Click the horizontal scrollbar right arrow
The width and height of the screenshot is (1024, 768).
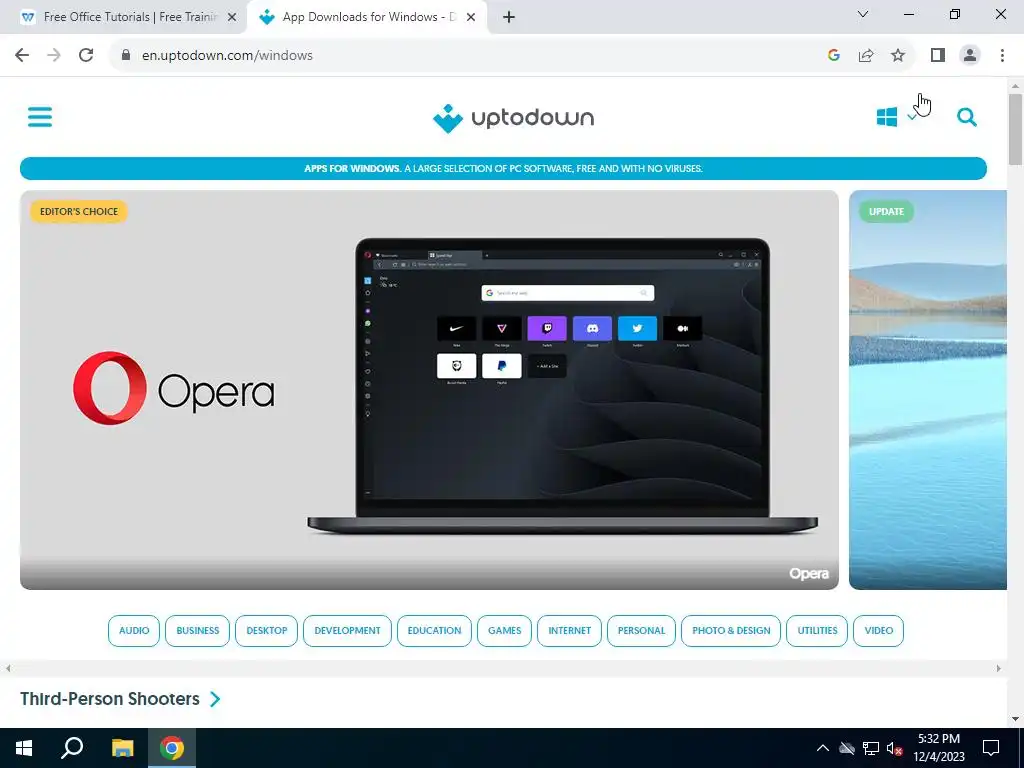(x=998, y=668)
